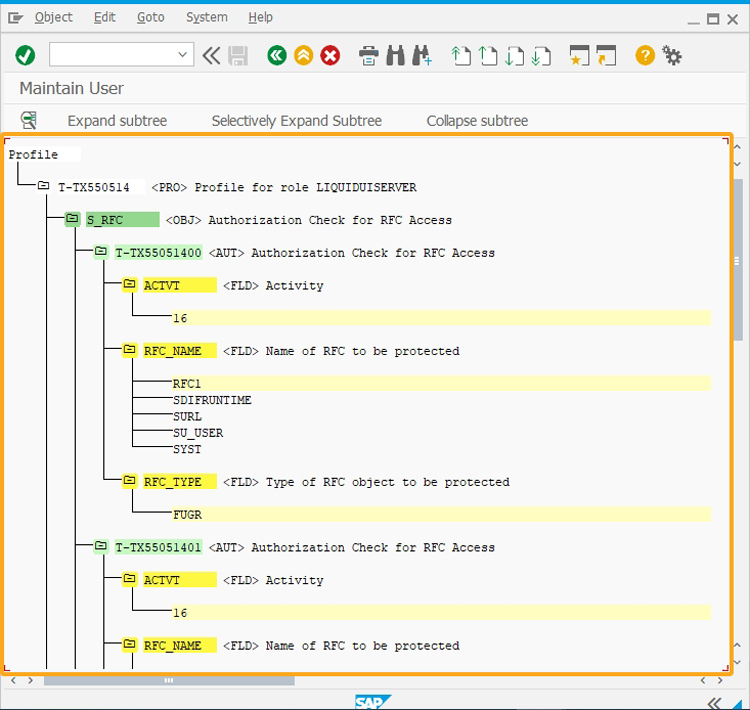Click the red Cancel icon
750x710 pixels.
tap(330, 55)
